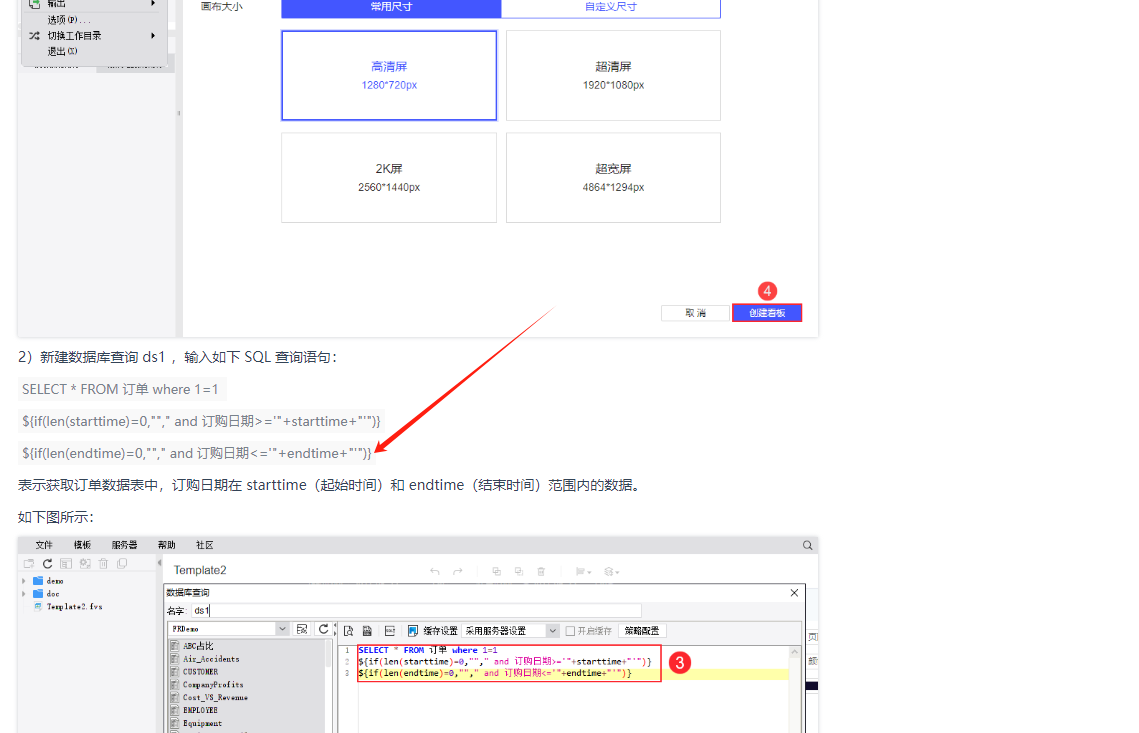The image size is (1139, 733).
Task: Select the Template2.fvs file
Action: (x=74, y=607)
